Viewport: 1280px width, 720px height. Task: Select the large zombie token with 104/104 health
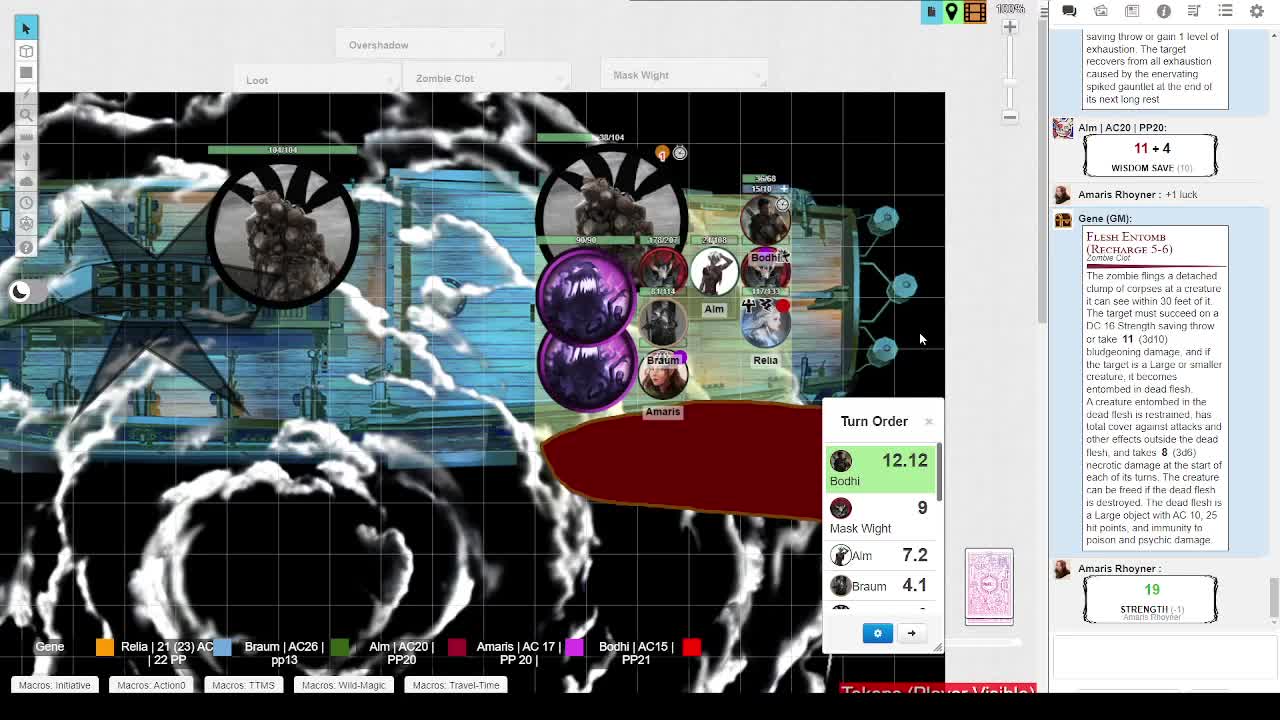tap(283, 232)
